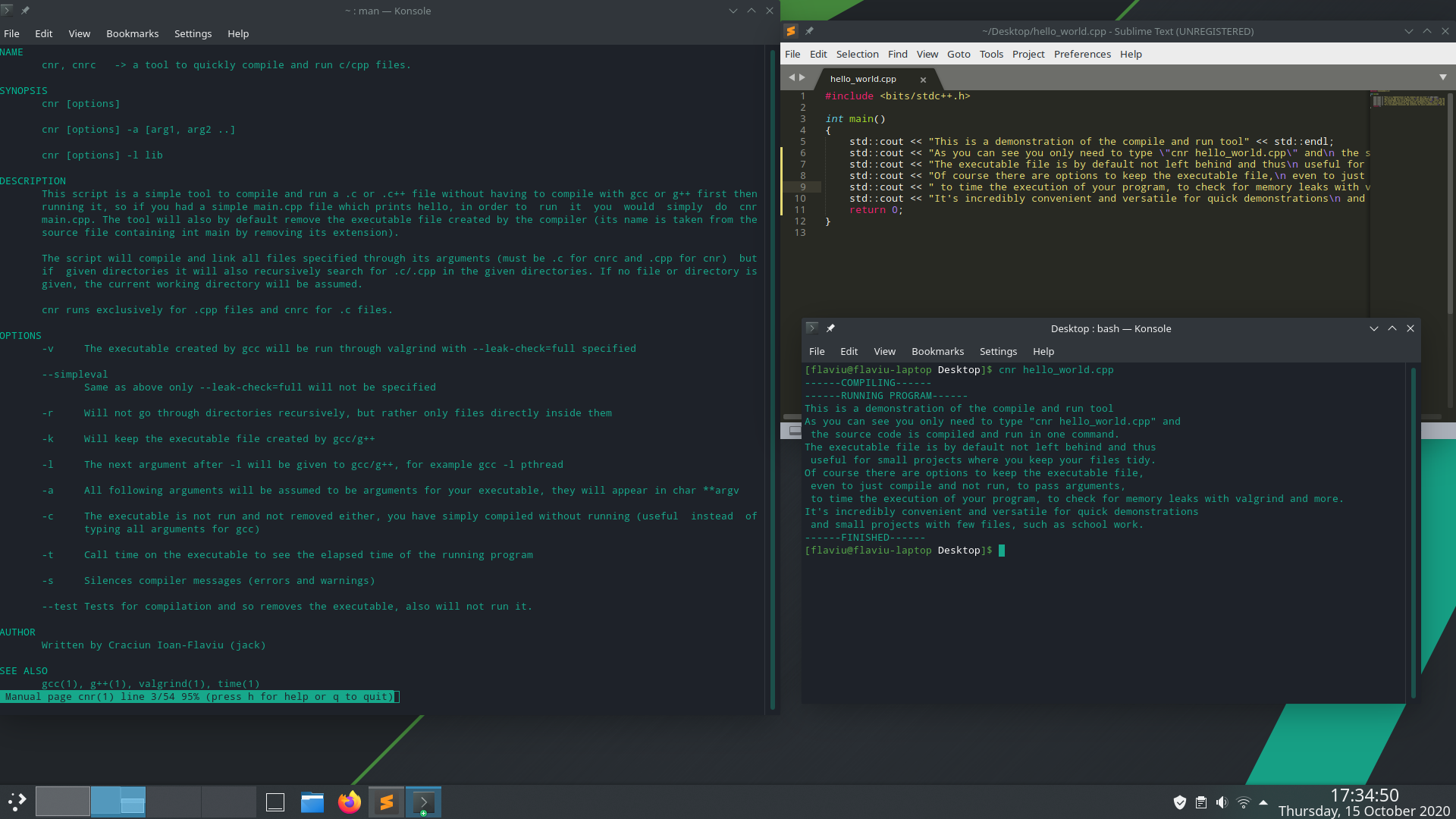
Task: Open Sublime Text Selection menu
Action: click(x=857, y=54)
